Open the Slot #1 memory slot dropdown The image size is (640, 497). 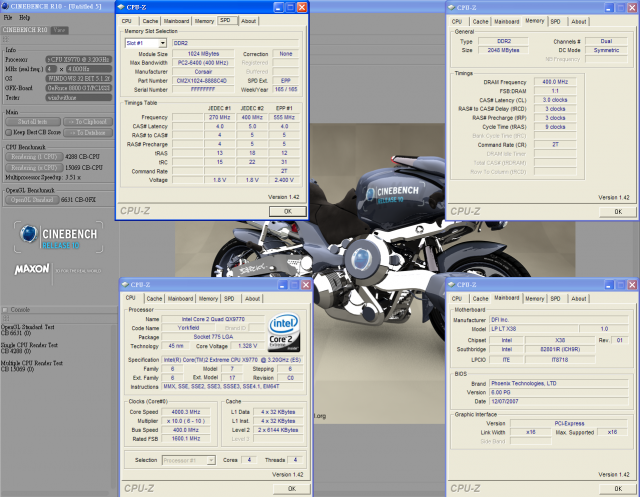[x=162, y=43]
